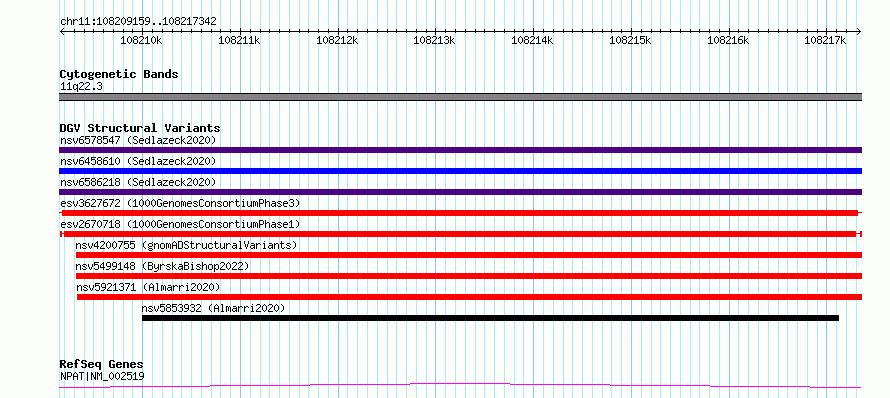
Task: Click the 11q22.3 band label
Action: (x=81, y=87)
